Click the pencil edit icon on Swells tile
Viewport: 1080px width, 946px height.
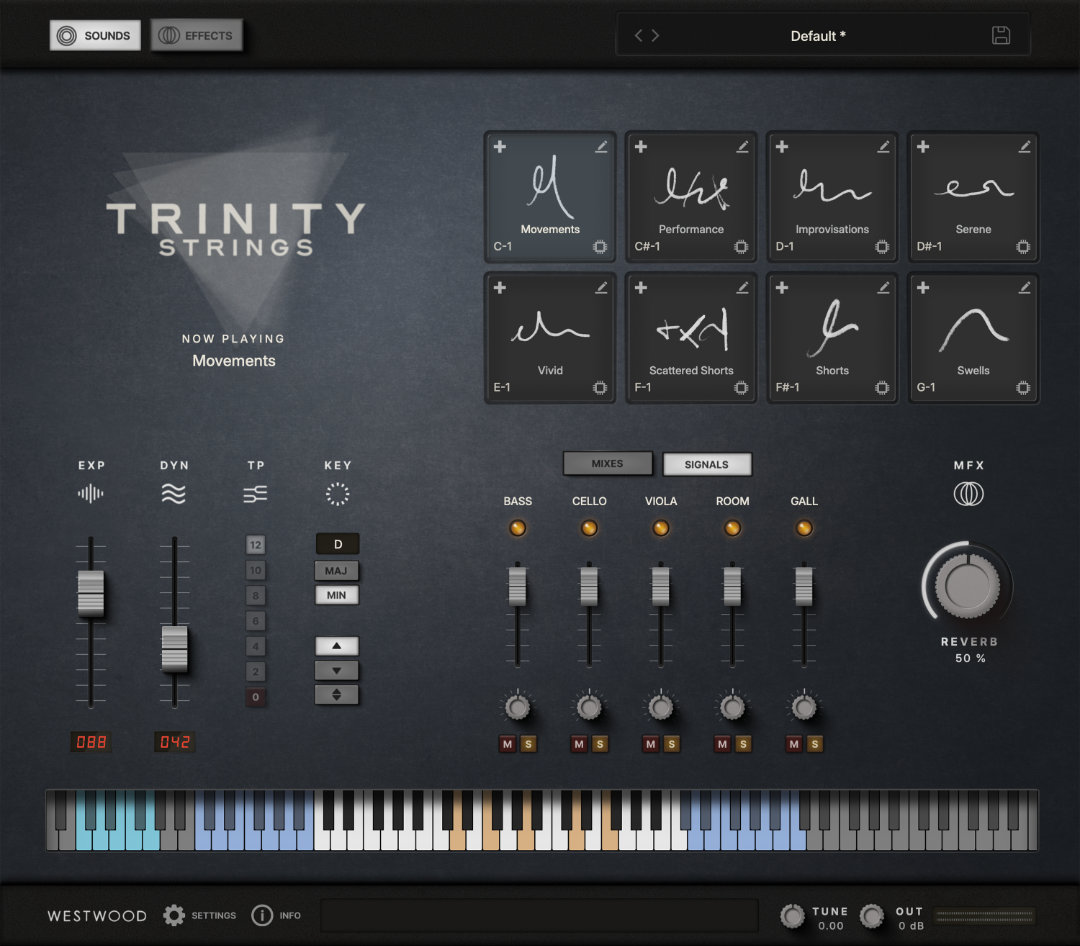(x=1024, y=288)
